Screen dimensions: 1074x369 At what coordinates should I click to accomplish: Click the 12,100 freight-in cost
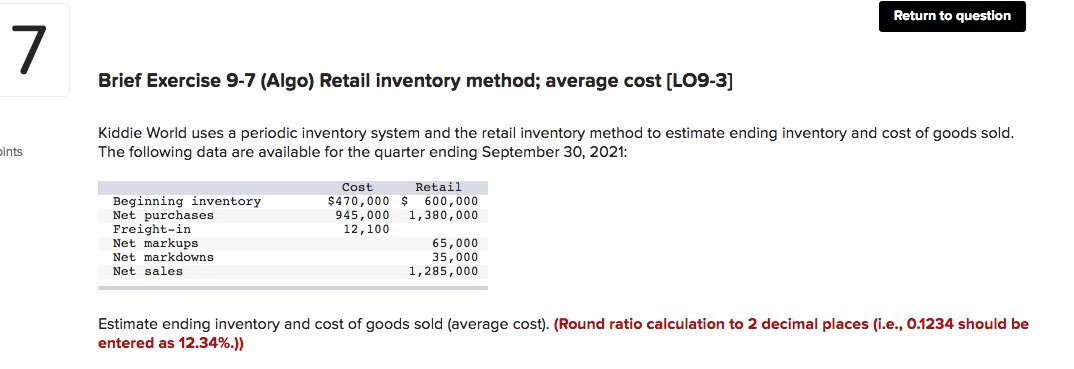366,229
